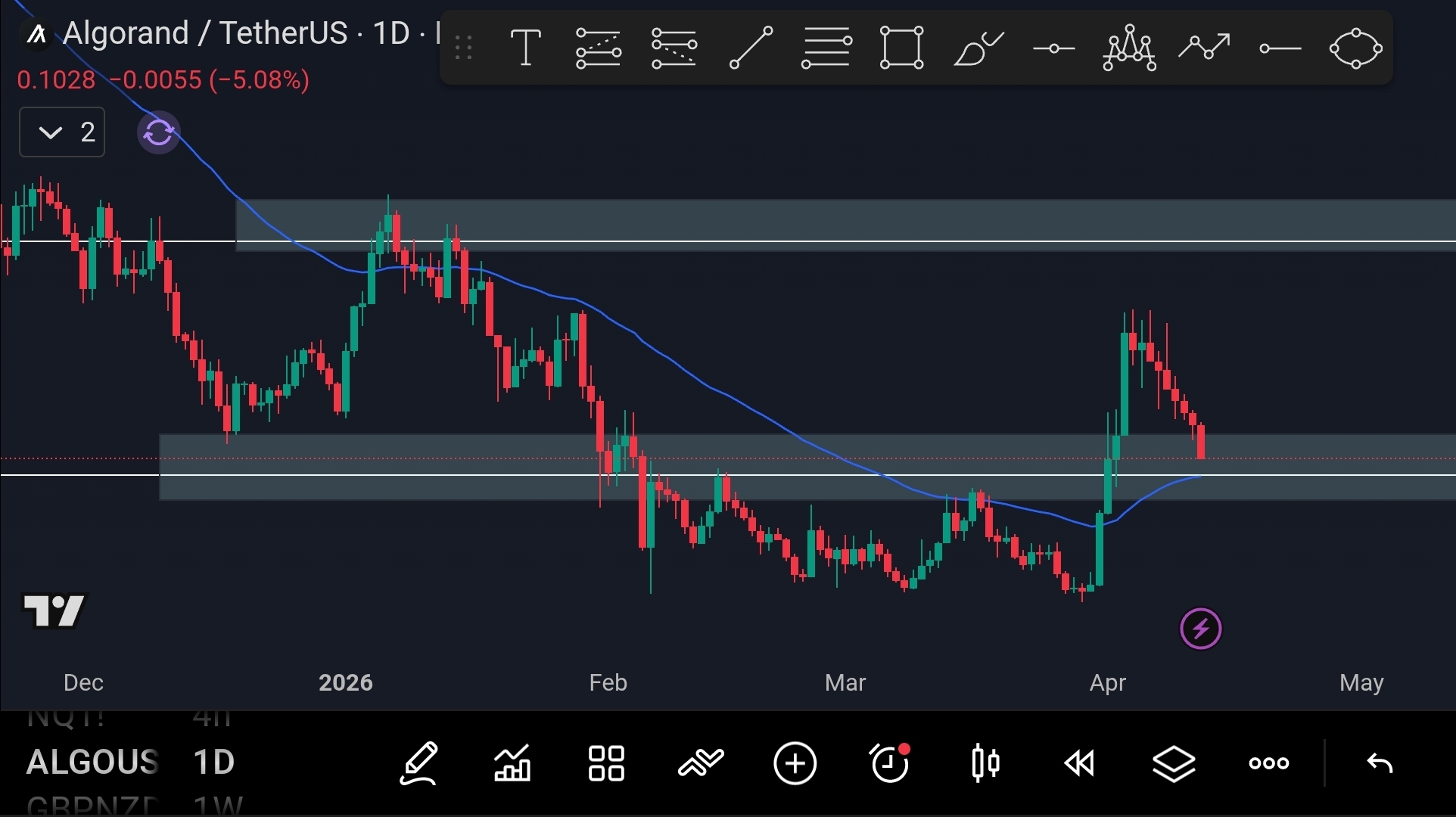Screen dimensions: 1456x817
Task: Open candlestick chart type selector
Action: coord(985,763)
